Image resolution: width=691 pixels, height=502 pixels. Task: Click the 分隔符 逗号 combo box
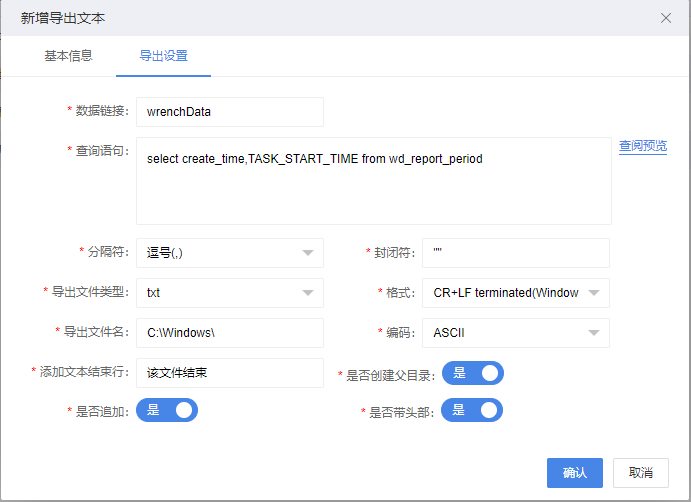pos(220,253)
